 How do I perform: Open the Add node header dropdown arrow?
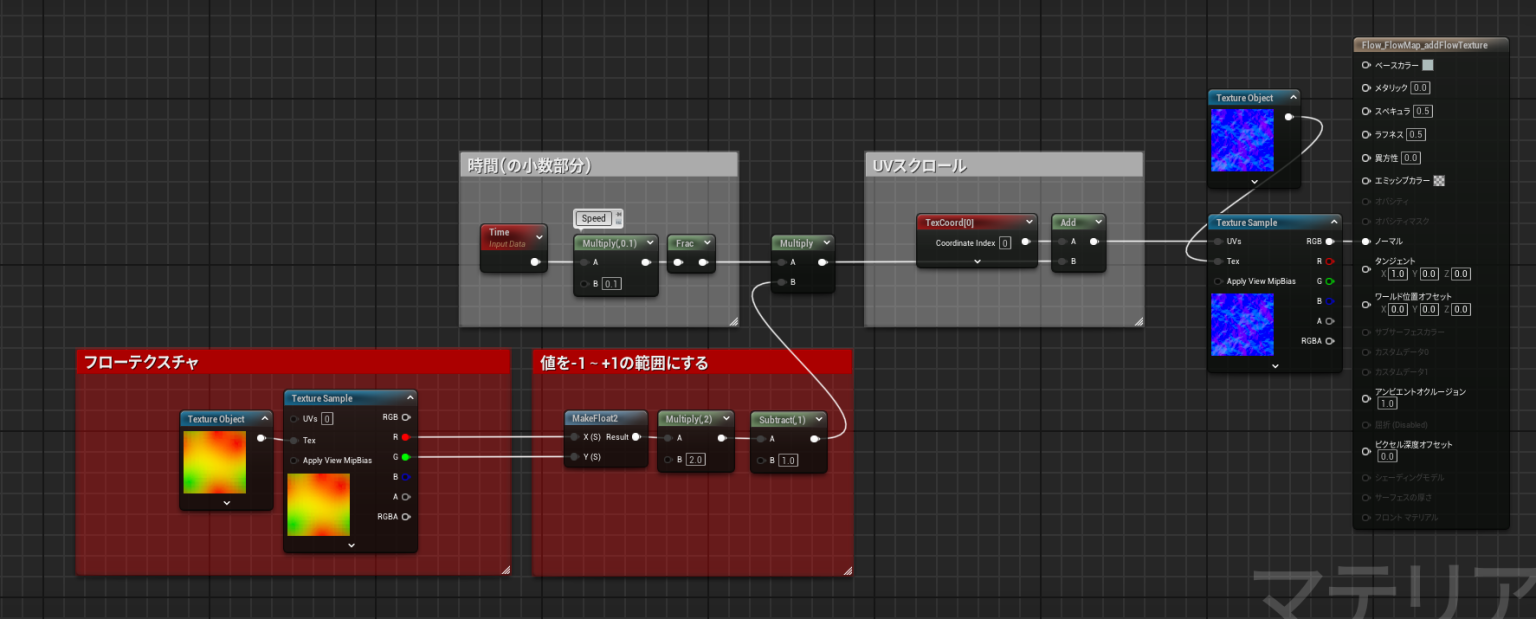(x=1099, y=222)
